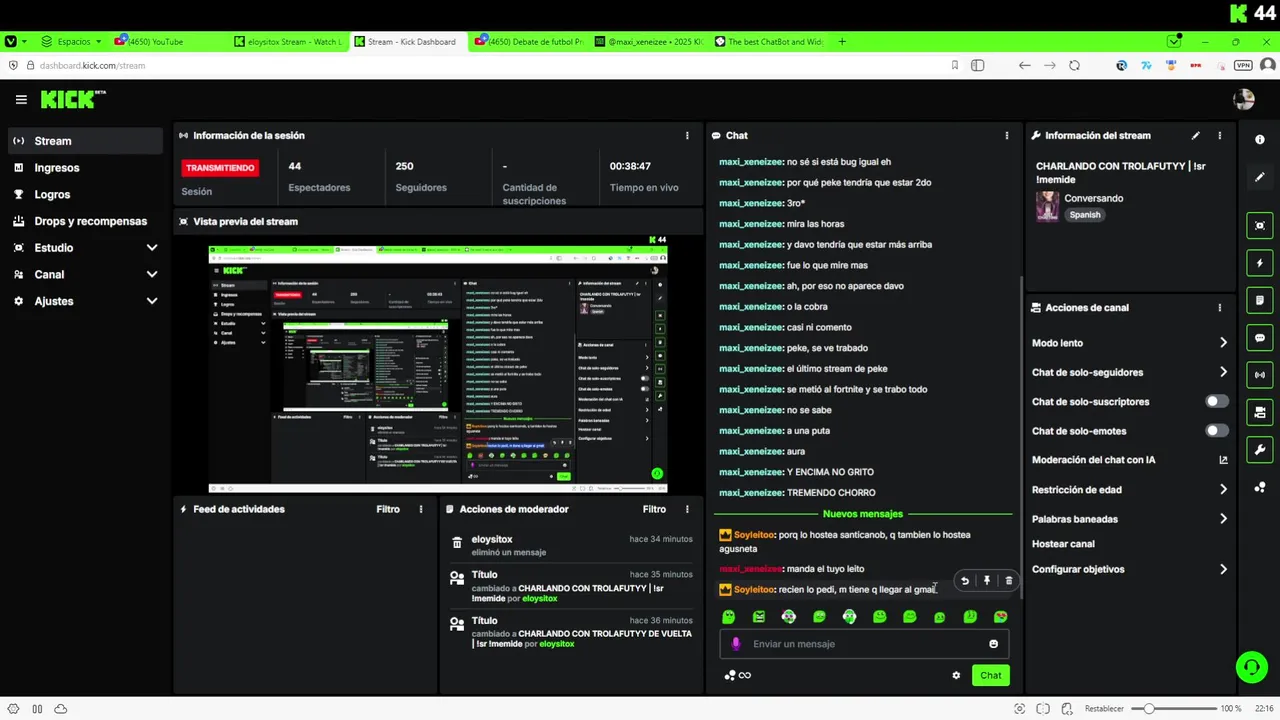
Task: Open Información de la sesión options menu
Action: (x=687, y=135)
